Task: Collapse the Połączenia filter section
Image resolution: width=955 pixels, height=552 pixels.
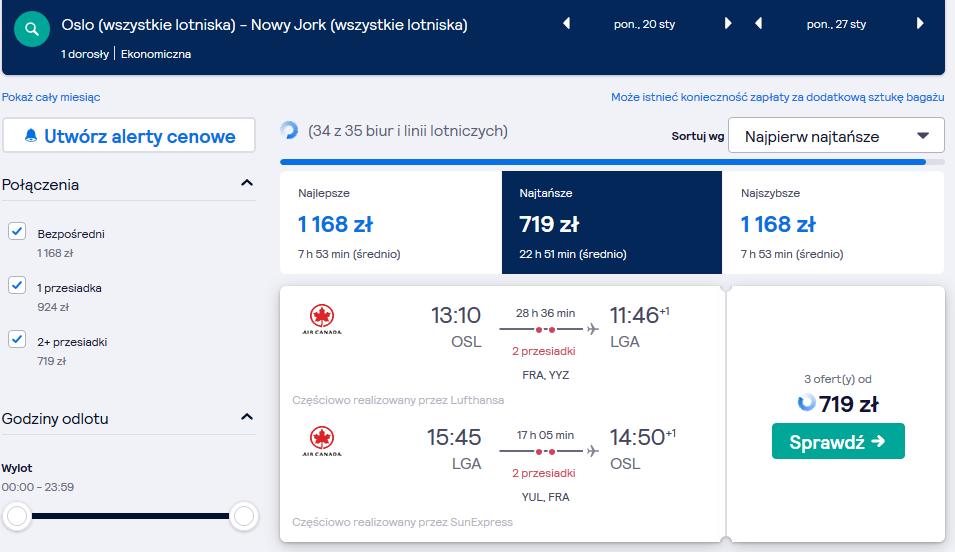Action: click(x=247, y=183)
